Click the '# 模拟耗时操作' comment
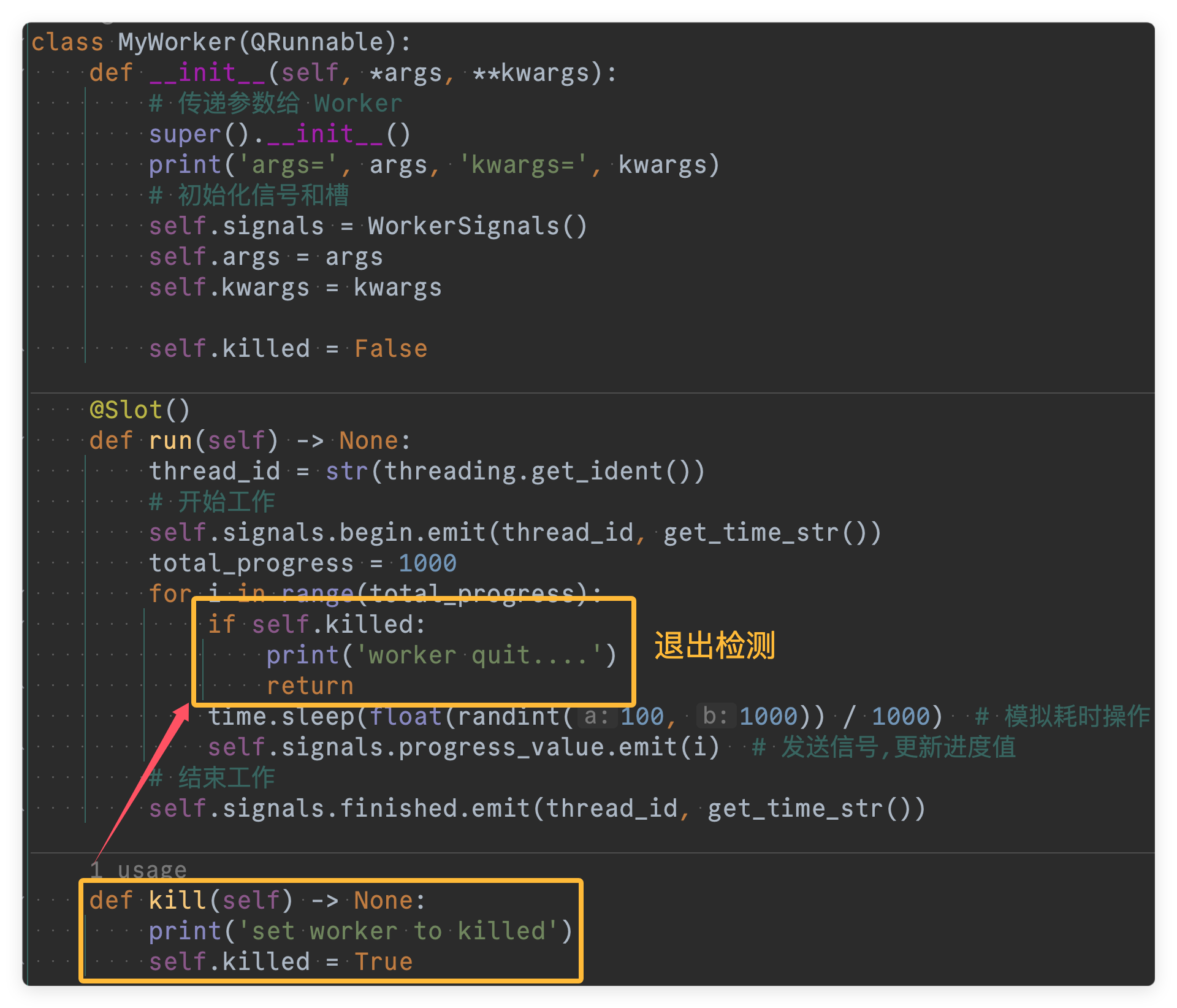 point(1063,717)
